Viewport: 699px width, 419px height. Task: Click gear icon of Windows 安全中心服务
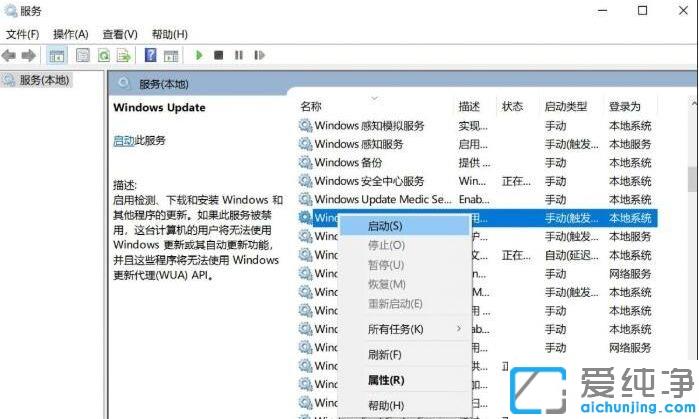(305, 181)
